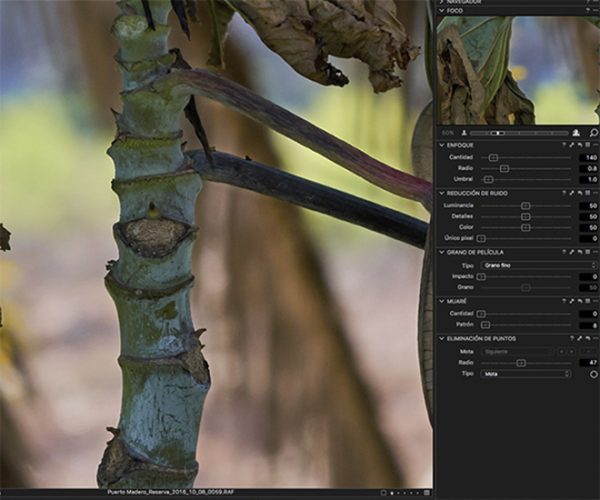The width and height of the screenshot is (600, 500).
Task: Click the Enfoque Radio value field 0.8
Action: coord(589,168)
